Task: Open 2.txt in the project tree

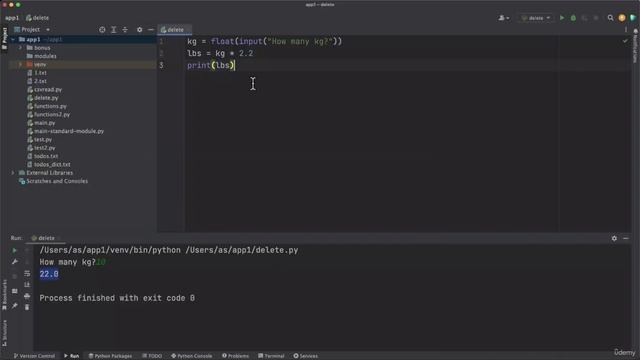Action: click(x=40, y=81)
